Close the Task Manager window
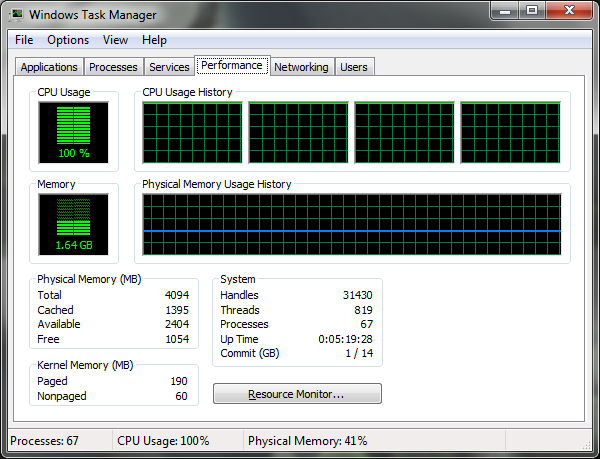600x459 pixels. pyautogui.click(x=570, y=11)
